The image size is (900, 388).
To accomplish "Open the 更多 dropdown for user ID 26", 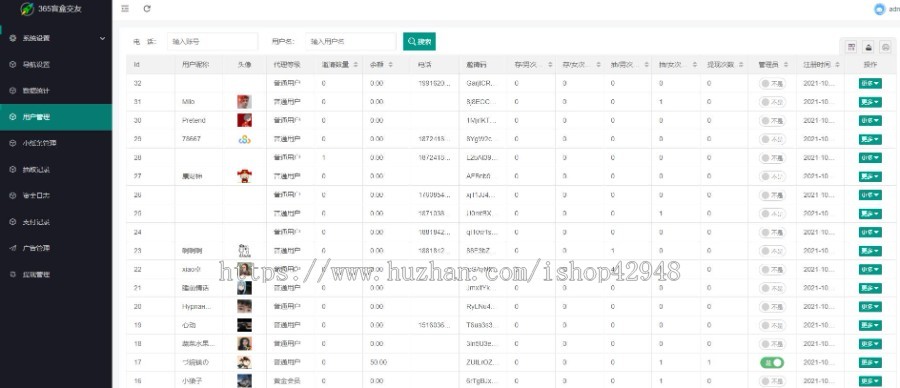I will click(x=870, y=195).
